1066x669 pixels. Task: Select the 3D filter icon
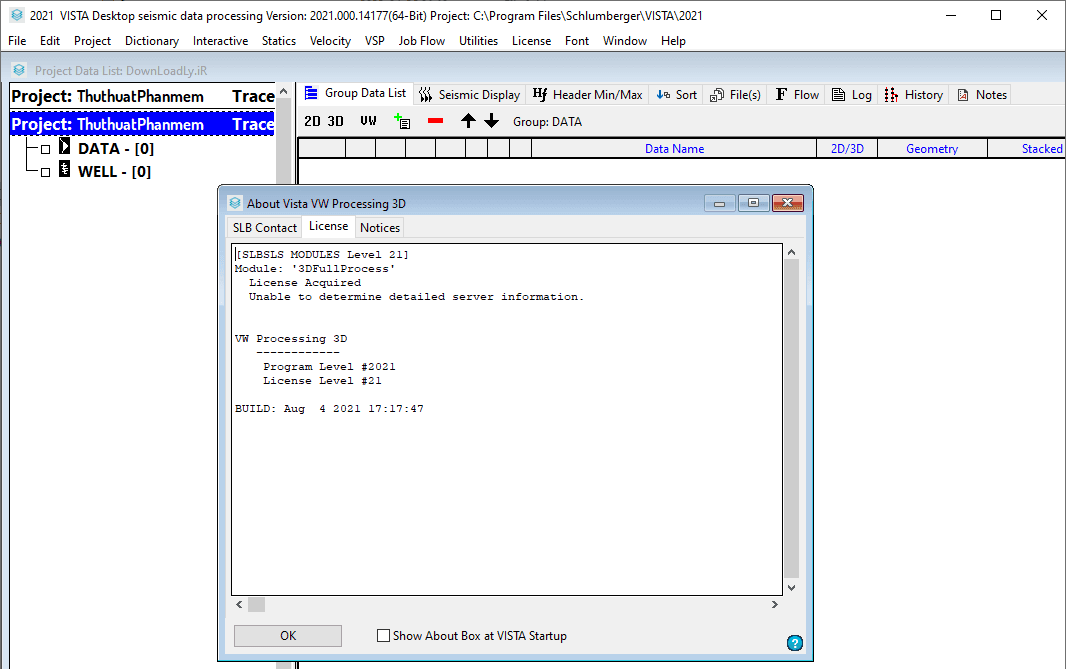point(336,121)
